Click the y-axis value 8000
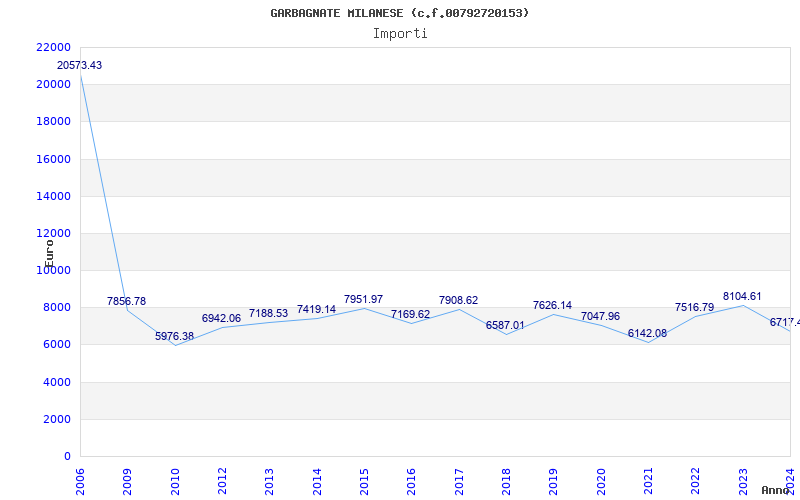Image resolution: width=800 pixels, height=500 pixels. coord(56,308)
